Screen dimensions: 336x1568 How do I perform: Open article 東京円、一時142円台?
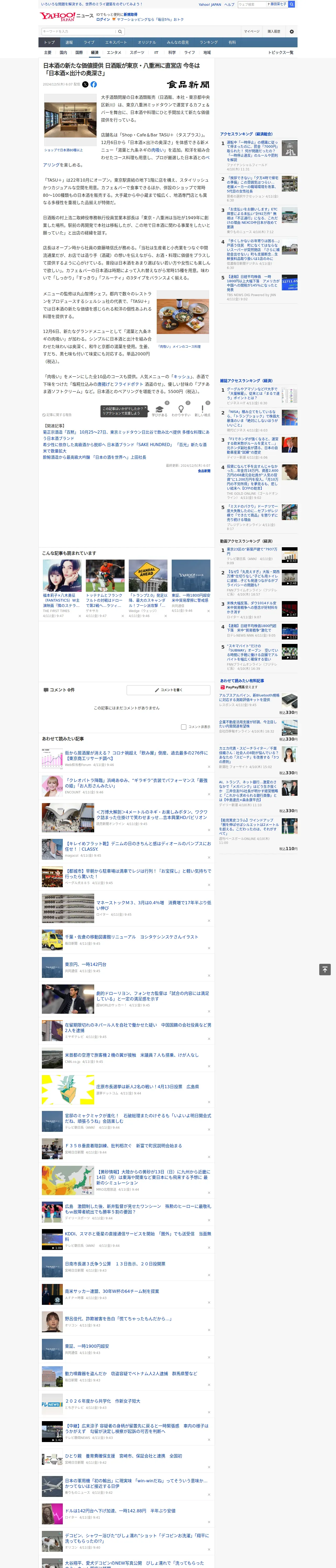tap(85, 964)
